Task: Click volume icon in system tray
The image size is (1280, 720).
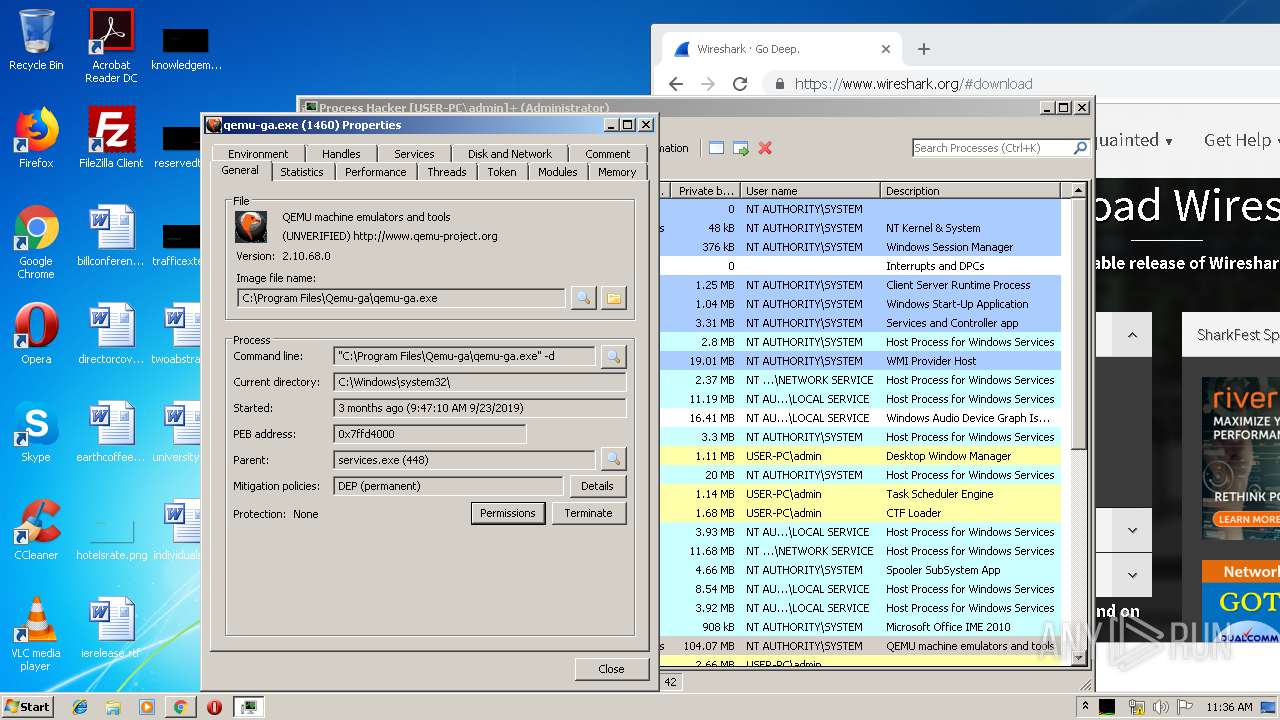Action: coord(1161,707)
